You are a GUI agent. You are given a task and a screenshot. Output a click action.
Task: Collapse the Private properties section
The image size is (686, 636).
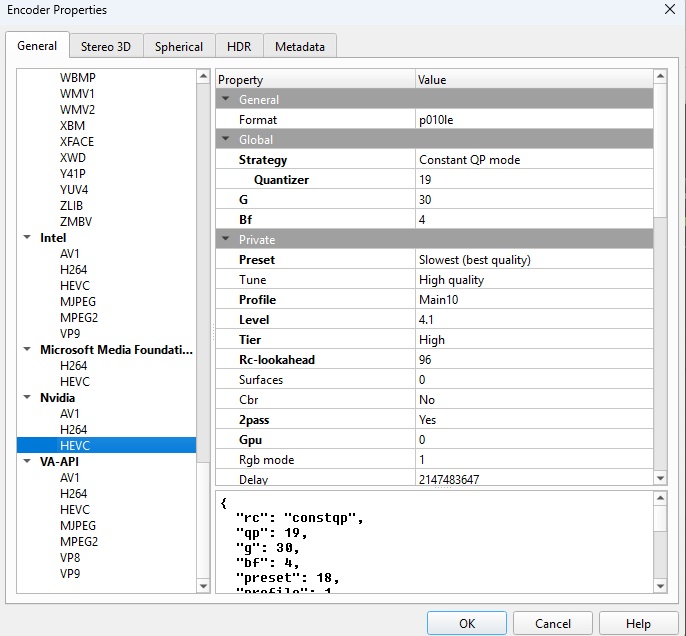(226, 240)
